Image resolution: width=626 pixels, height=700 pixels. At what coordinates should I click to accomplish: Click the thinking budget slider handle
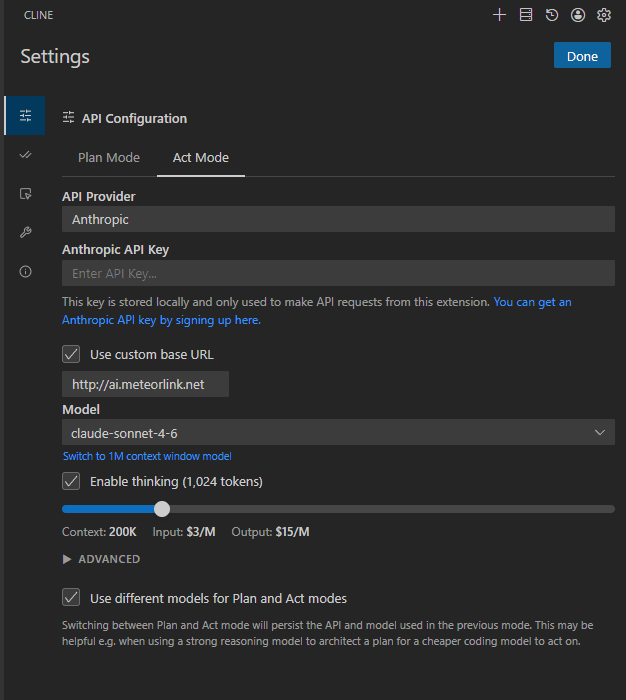pyautogui.click(x=162, y=509)
